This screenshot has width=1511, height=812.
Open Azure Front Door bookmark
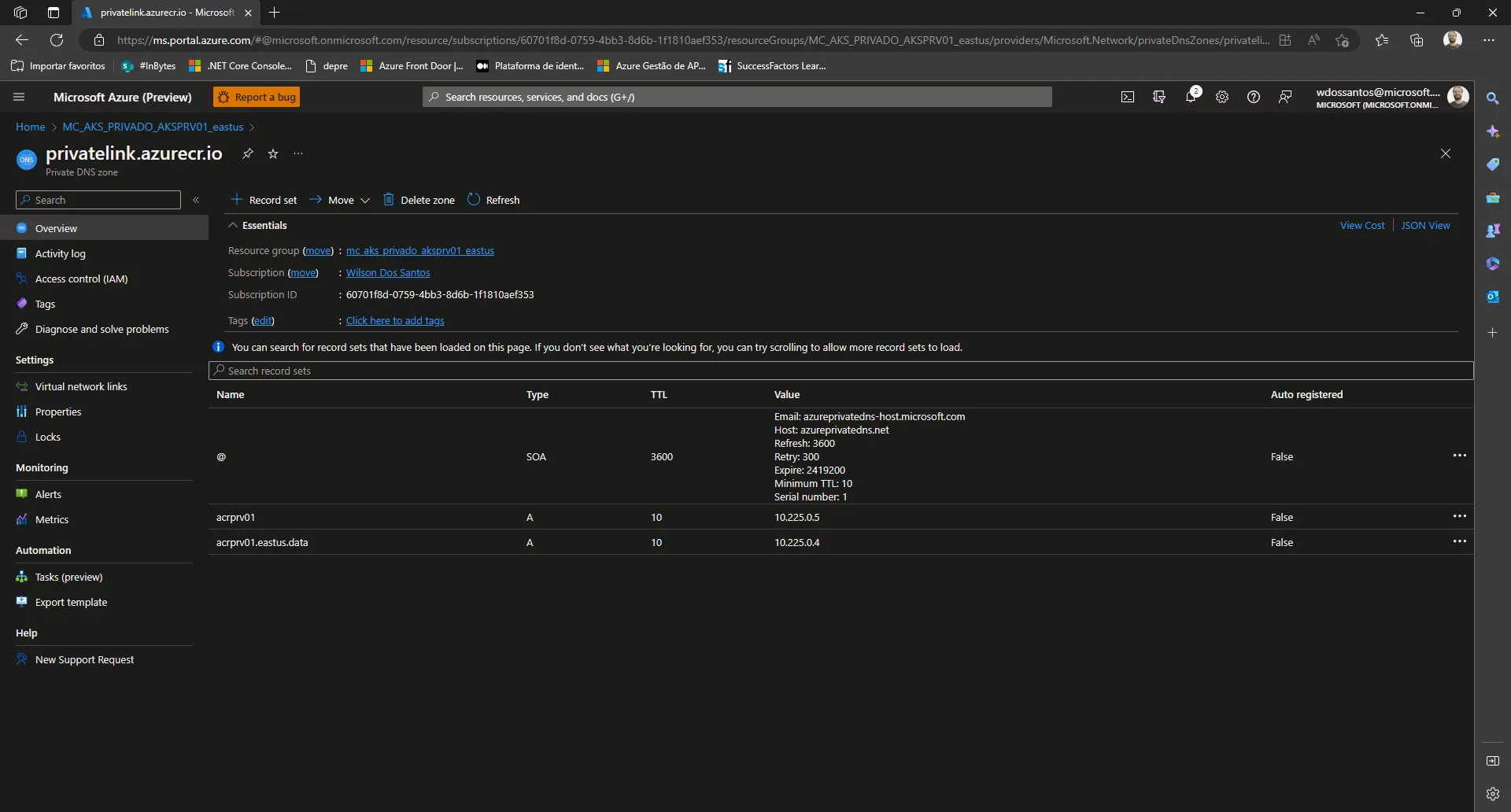(x=412, y=66)
